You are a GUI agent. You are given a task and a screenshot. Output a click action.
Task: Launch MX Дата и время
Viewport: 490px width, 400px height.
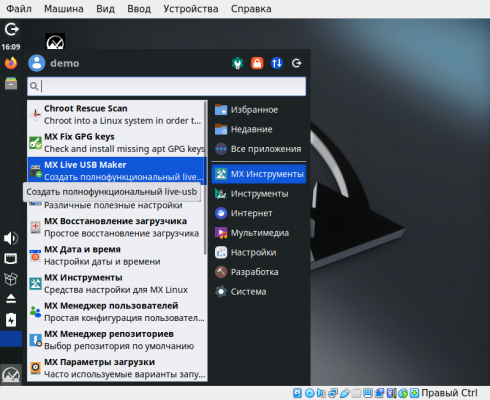tap(117, 255)
